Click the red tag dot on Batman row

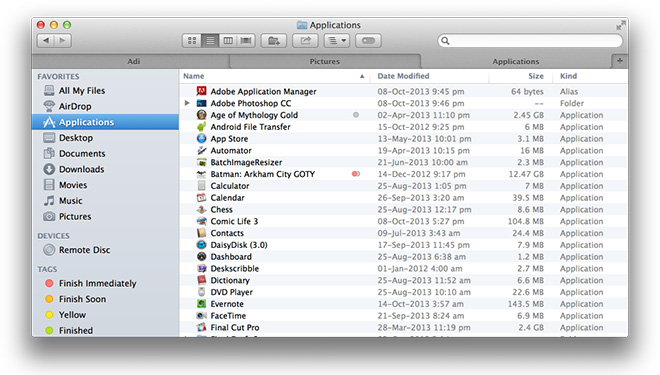[356, 173]
